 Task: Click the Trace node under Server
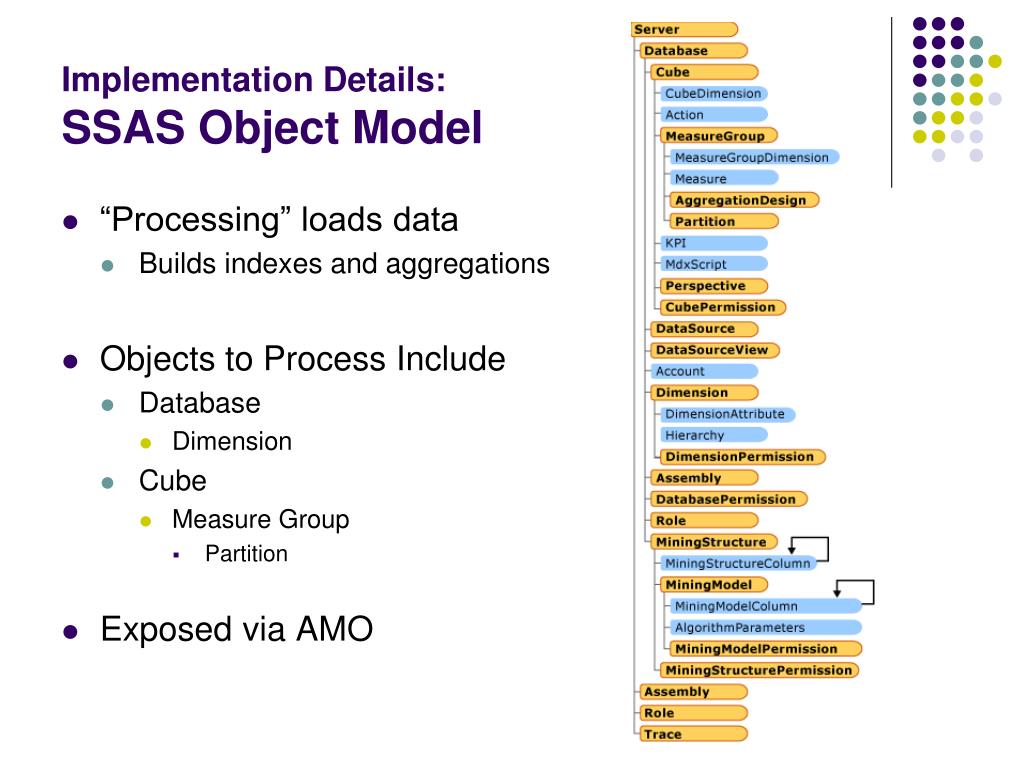tap(694, 734)
